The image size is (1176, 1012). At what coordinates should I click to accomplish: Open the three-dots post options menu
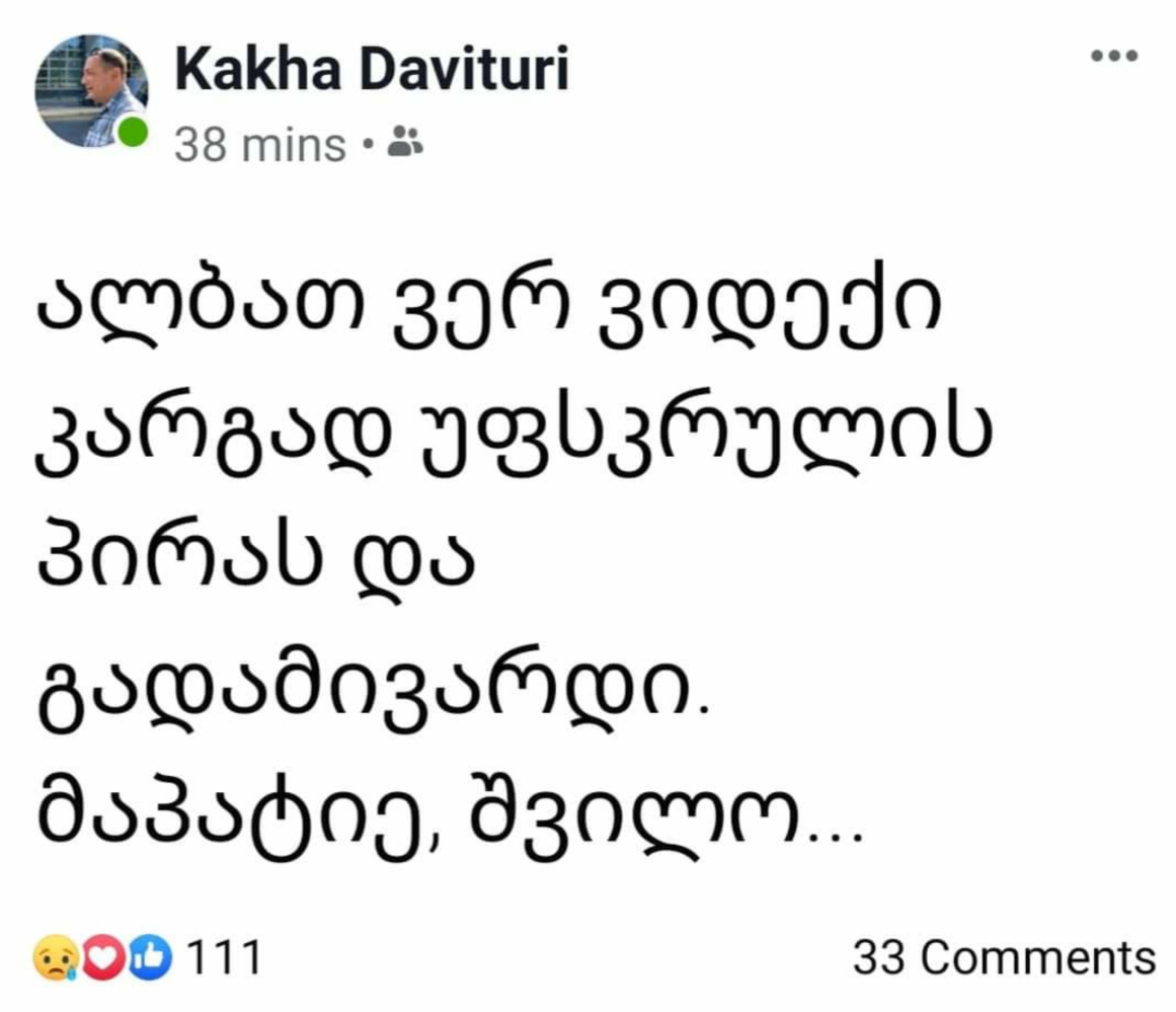(1114, 56)
